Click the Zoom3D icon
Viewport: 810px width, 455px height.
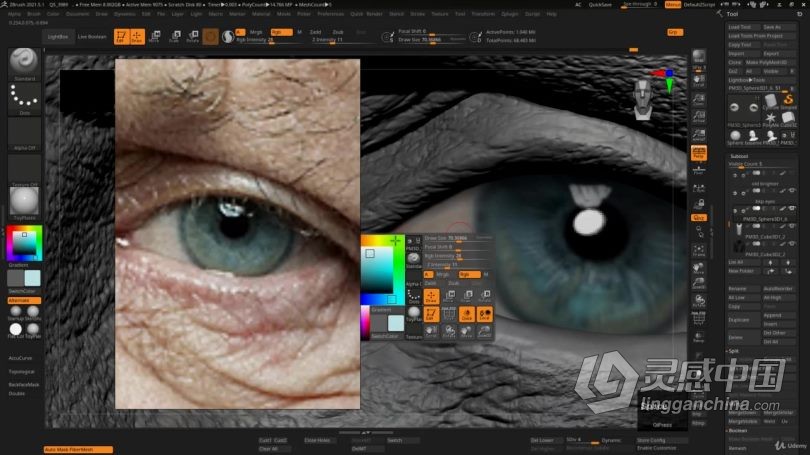pos(698,283)
